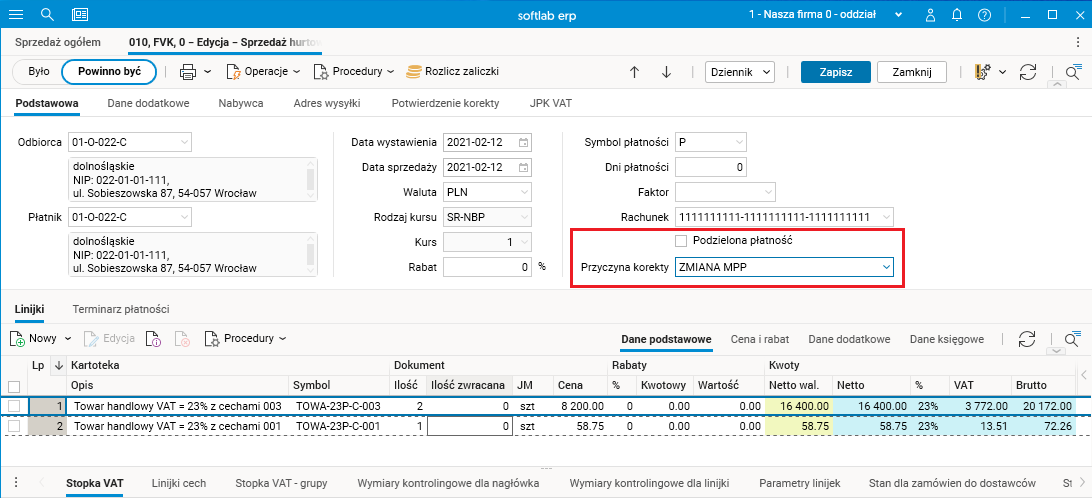1092x498 pixels.
Task: Open calendar for Data wystawienia
Action: coord(523,142)
